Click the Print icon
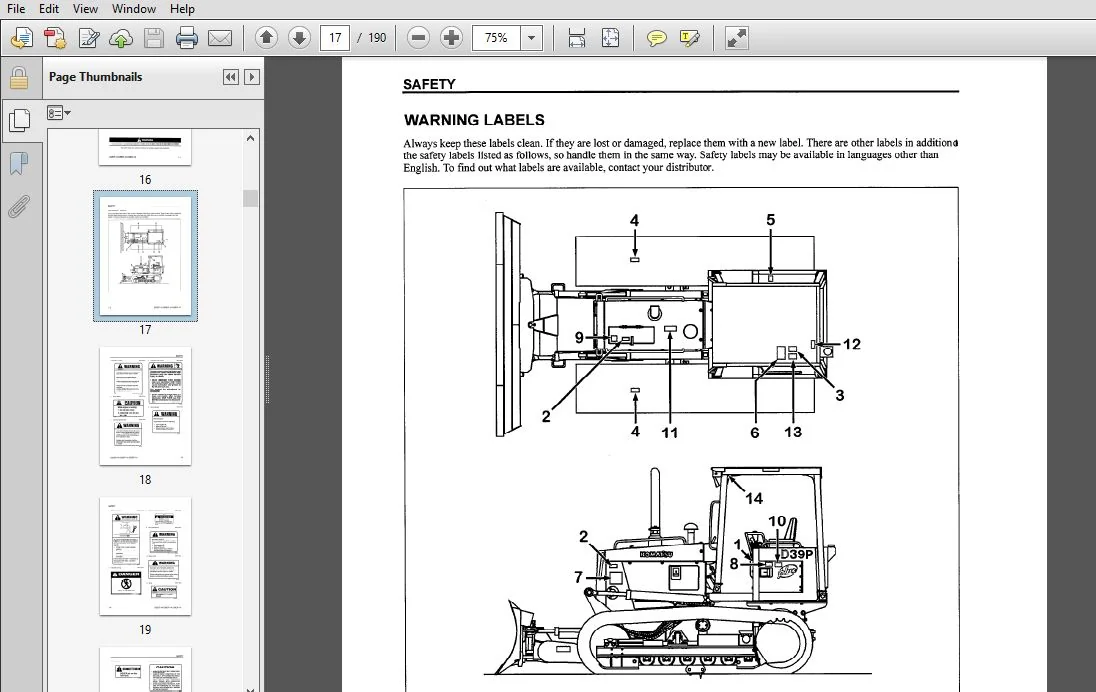 click(187, 38)
